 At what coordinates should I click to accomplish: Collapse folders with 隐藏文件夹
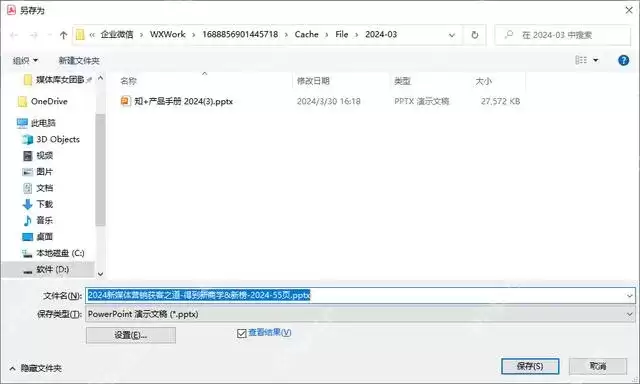pyautogui.click(x=36, y=368)
